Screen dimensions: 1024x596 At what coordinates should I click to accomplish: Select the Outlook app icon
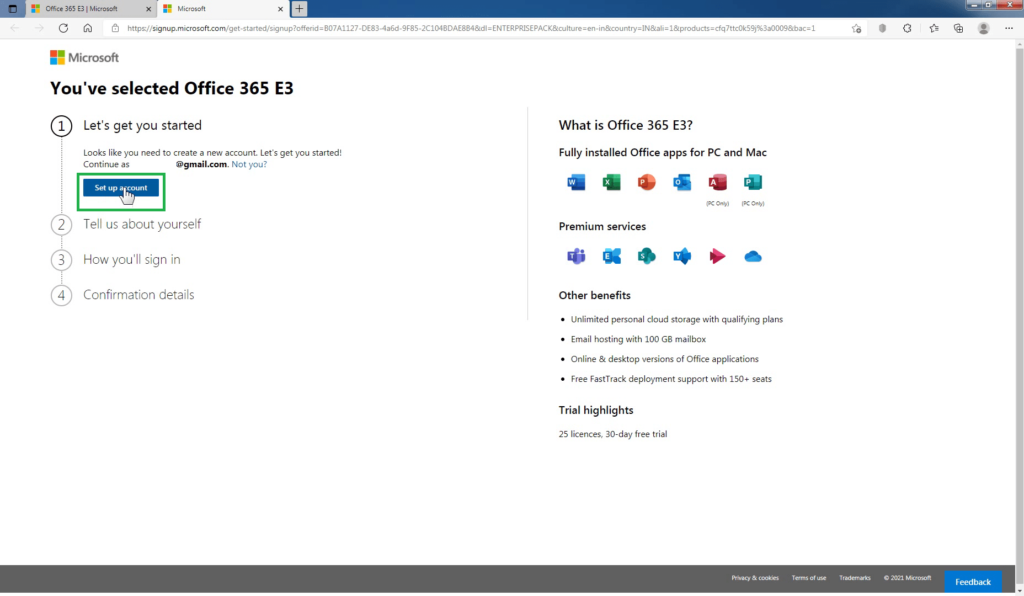682,182
